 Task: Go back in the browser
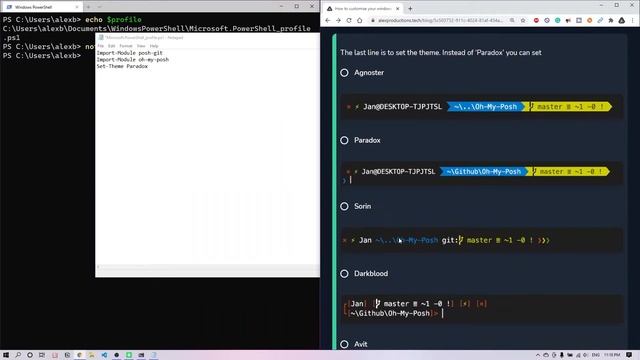(x=328, y=20)
